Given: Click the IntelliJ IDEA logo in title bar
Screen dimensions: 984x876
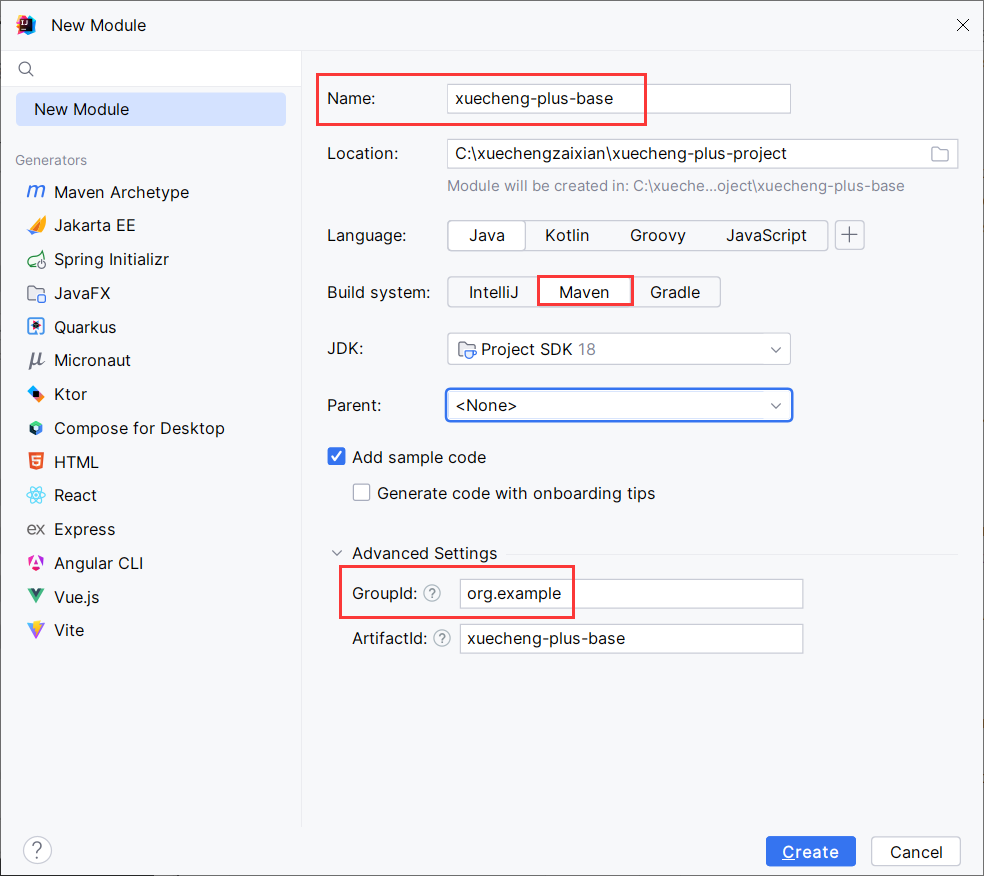Looking at the screenshot, I should click(x=26, y=25).
